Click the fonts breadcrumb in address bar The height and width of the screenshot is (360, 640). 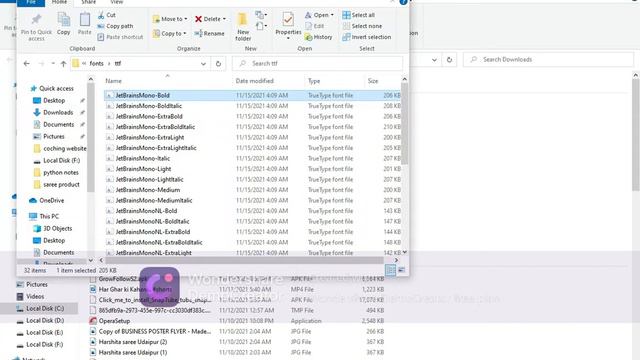(x=96, y=64)
